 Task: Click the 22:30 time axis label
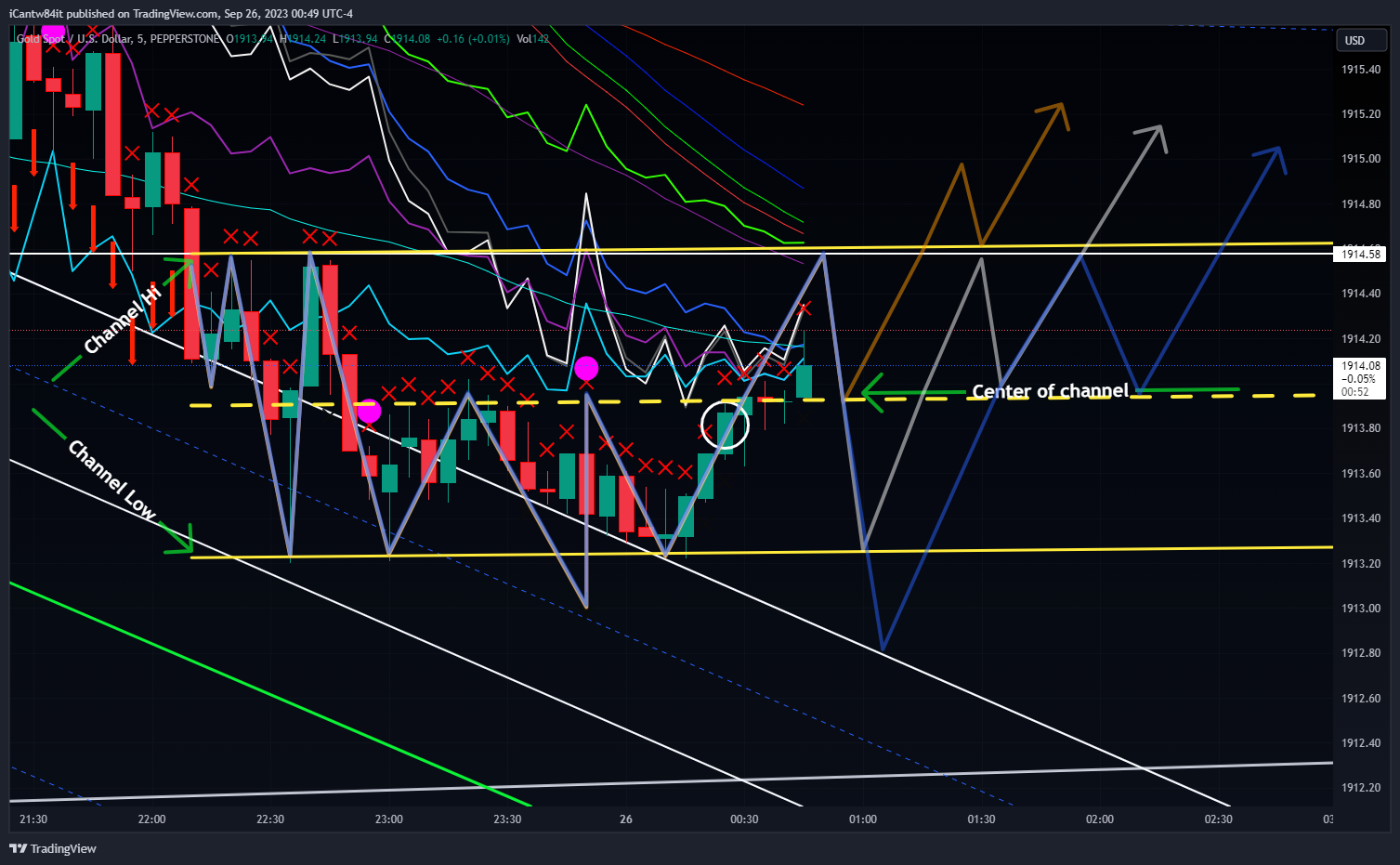point(270,819)
